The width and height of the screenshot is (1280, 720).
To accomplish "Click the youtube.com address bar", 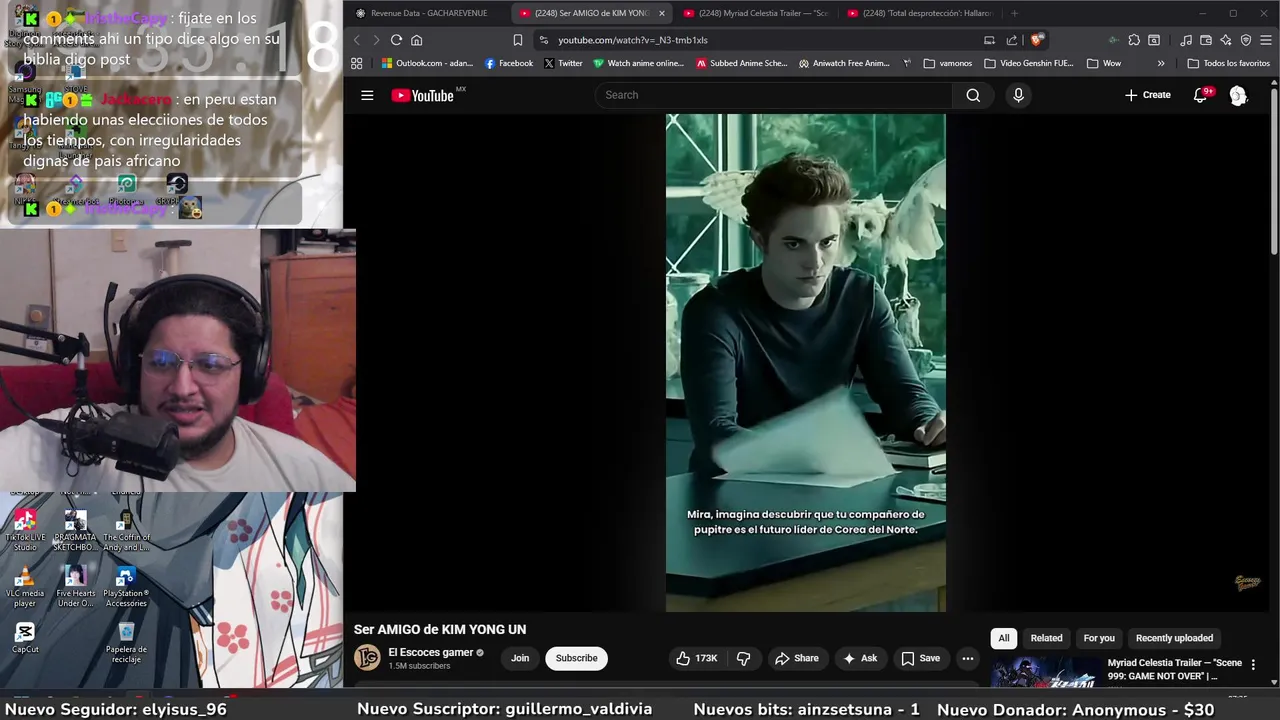I will [760, 40].
